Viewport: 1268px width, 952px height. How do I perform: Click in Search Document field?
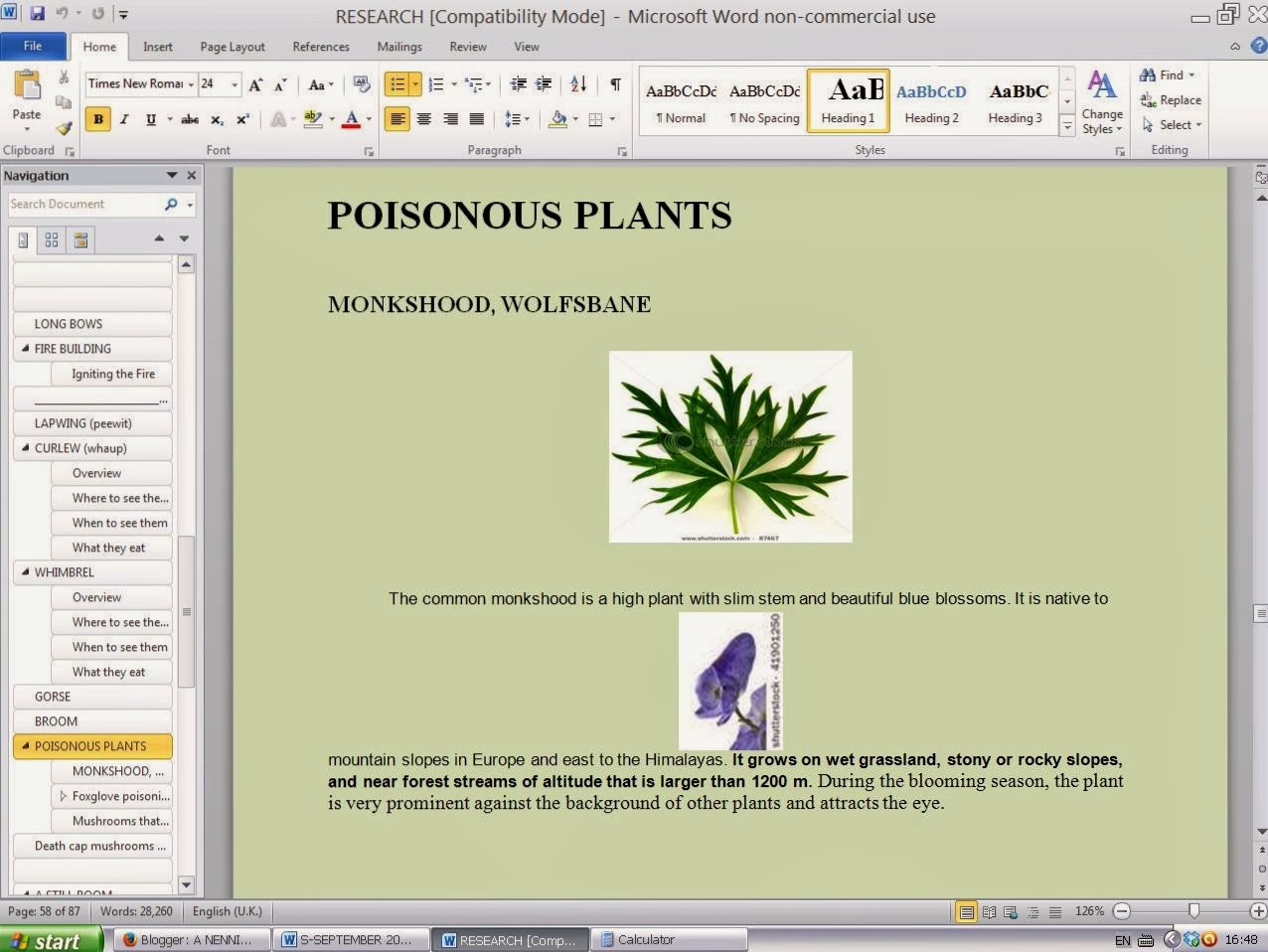tap(83, 204)
